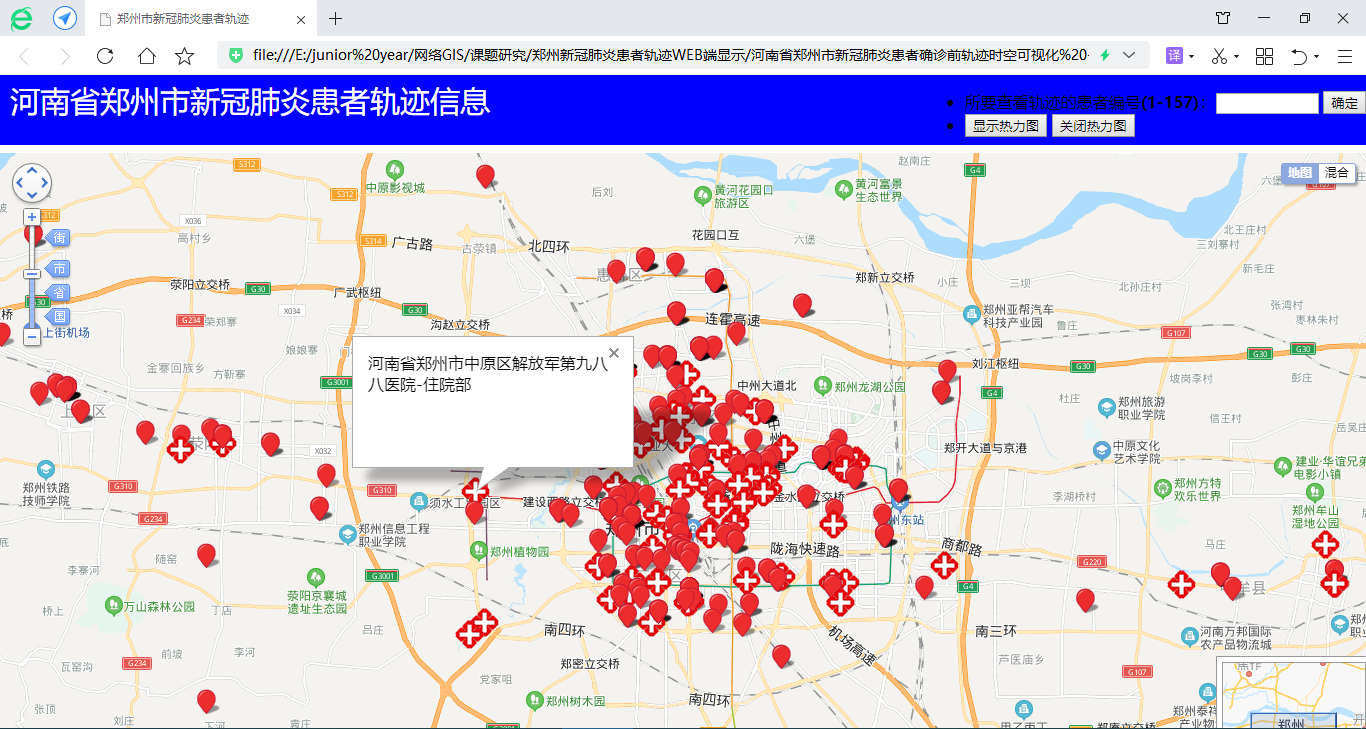Click 关闭热力图 to hide heatmap
The height and width of the screenshot is (729, 1366).
pyautogui.click(x=1093, y=126)
